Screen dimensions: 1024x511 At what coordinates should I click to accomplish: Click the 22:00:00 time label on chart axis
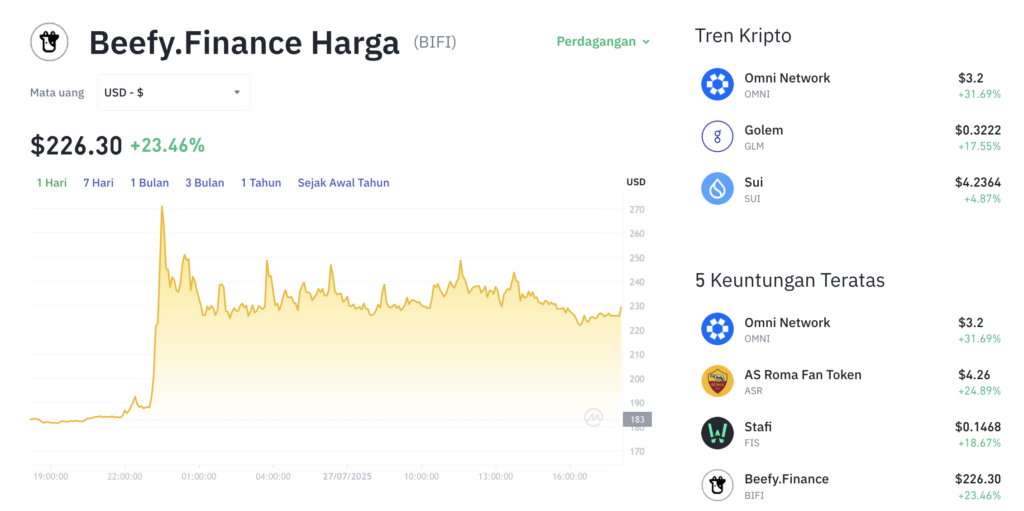pos(125,476)
